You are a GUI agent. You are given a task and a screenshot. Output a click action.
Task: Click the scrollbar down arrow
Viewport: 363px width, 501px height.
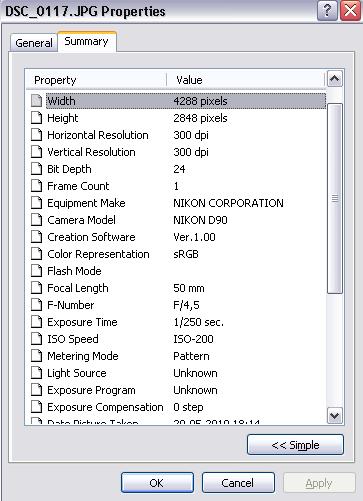(335, 415)
